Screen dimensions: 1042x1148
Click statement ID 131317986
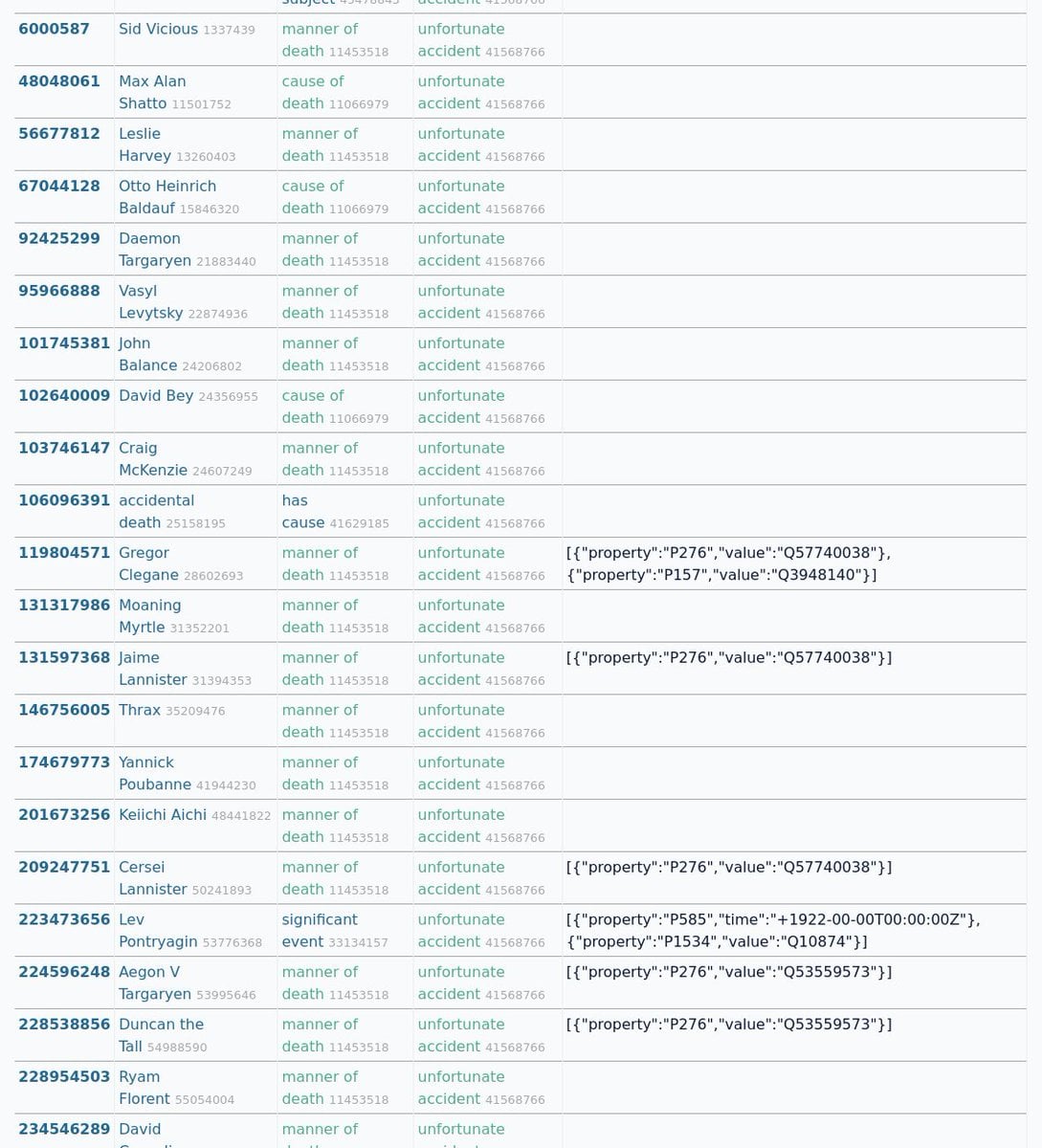64,606
